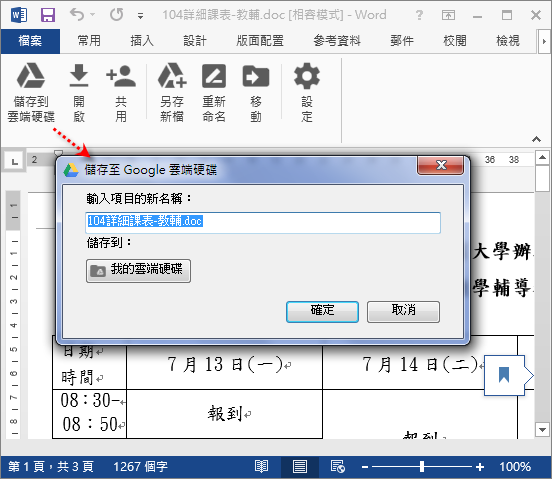
Task: Click 我的雲端硬碟 folder button
Action: 138,271
